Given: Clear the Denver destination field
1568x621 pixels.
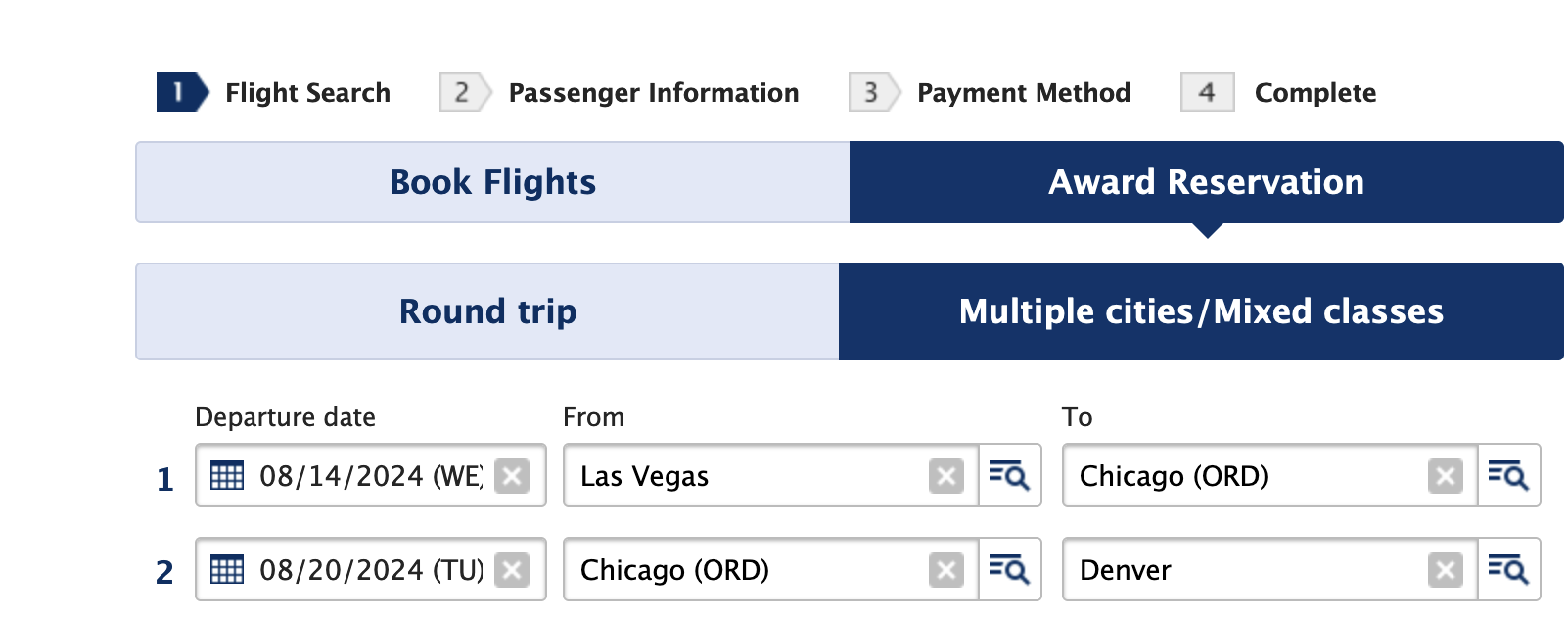Looking at the screenshot, I should [1445, 569].
